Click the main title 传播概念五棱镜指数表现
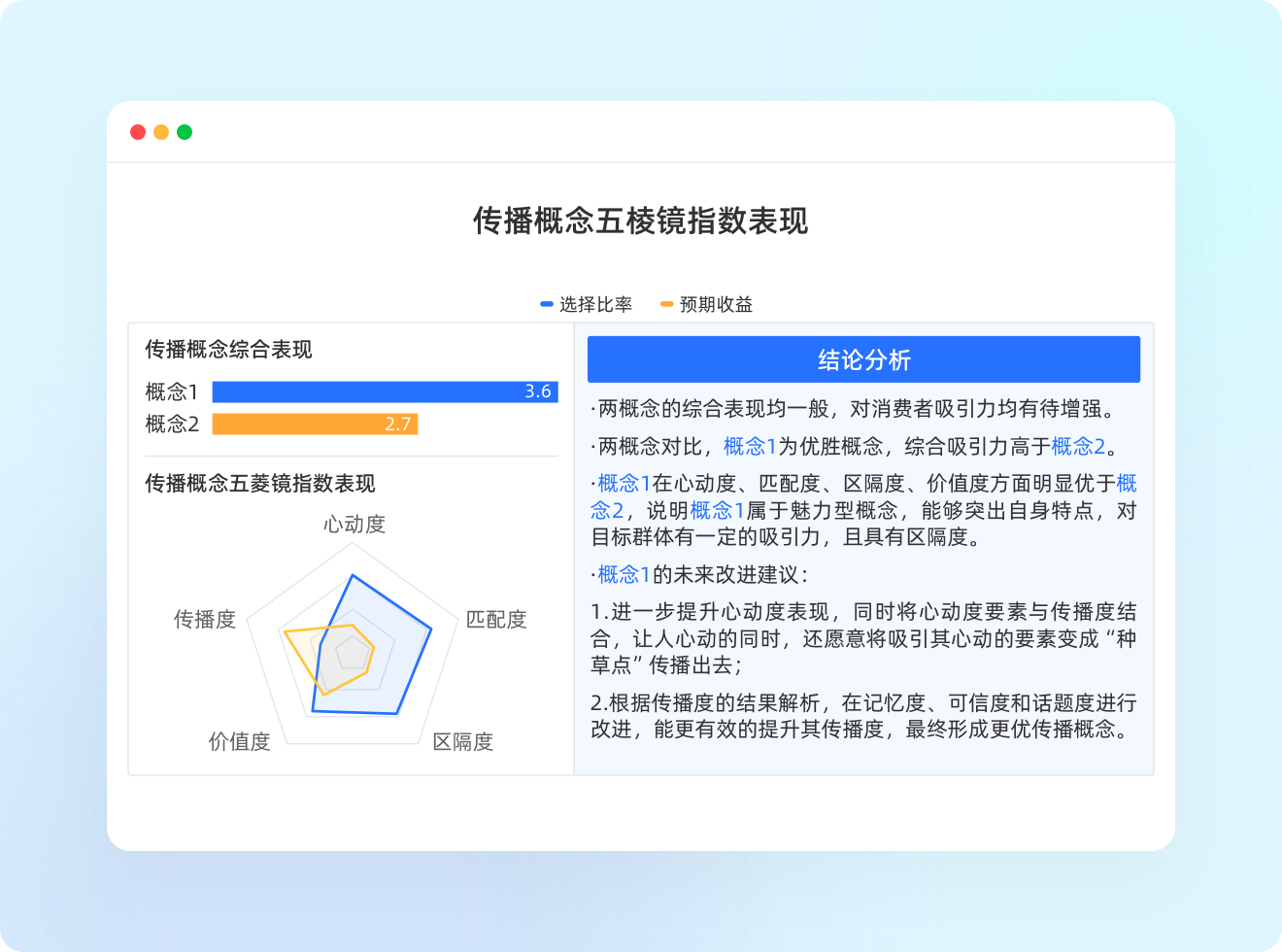This screenshot has width=1282, height=952. coord(640,221)
